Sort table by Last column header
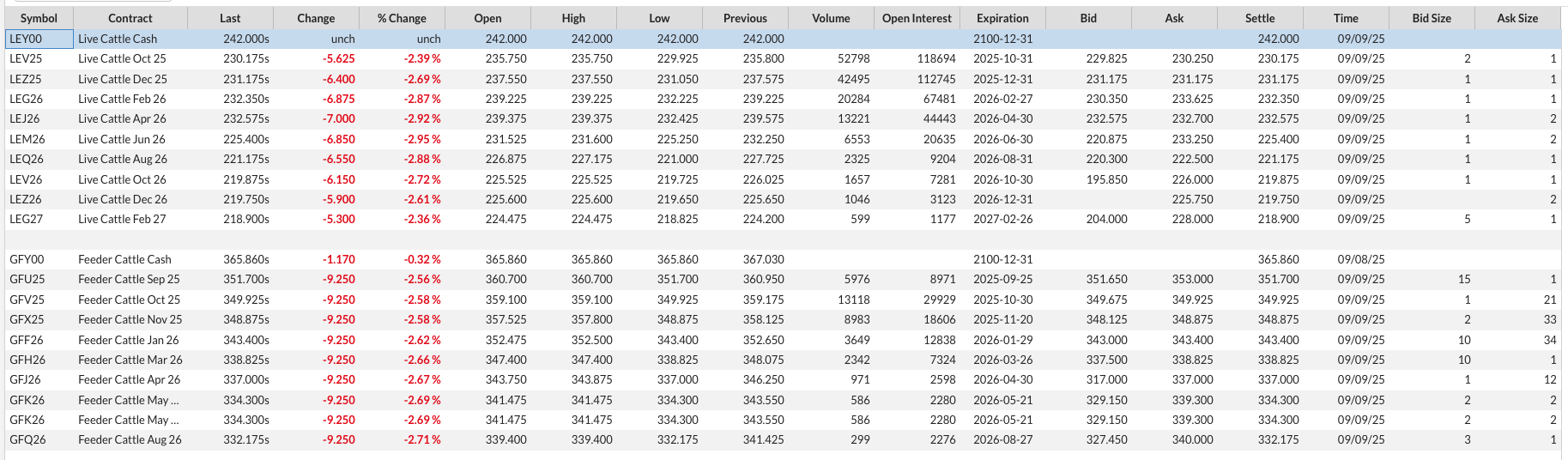Image resolution: width=1568 pixels, height=460 pixels. click(230, 18)
